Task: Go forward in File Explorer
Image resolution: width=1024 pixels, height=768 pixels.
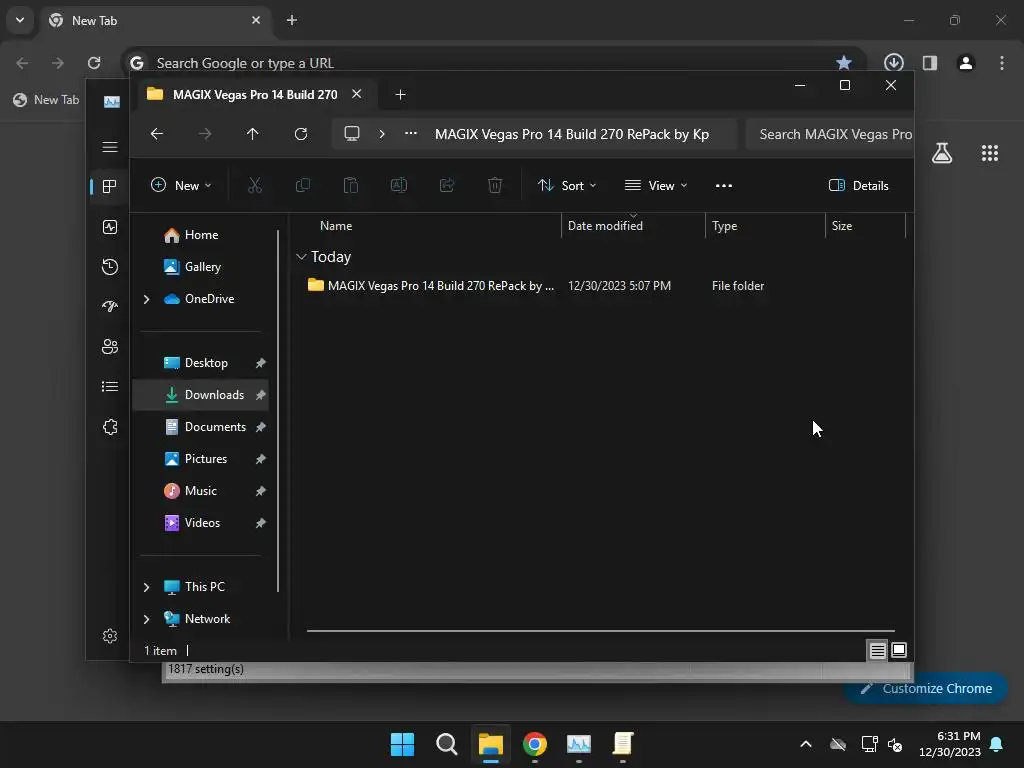Action: [x=204, y=134]
